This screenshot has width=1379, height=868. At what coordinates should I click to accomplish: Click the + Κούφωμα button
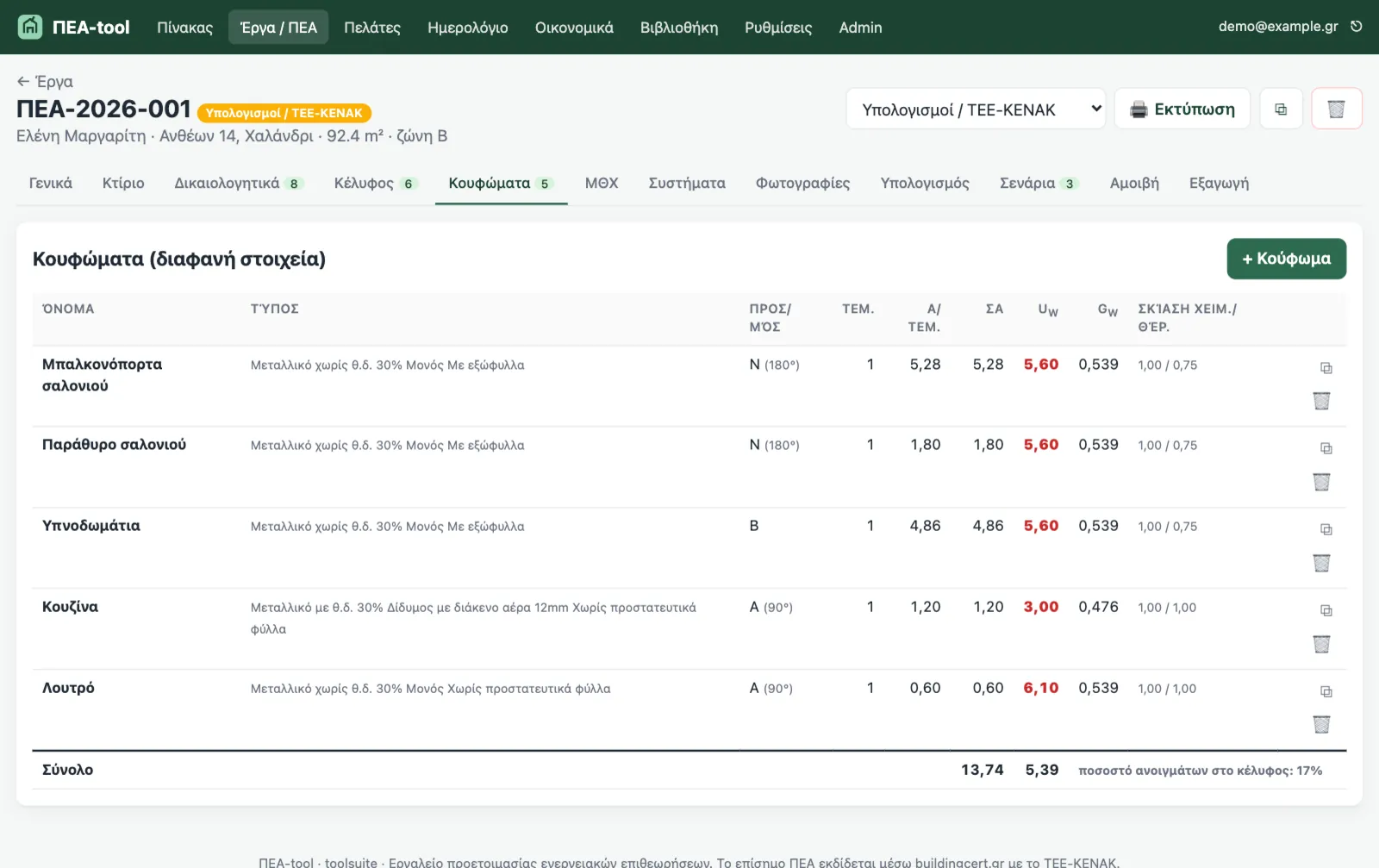point(1286,259)
